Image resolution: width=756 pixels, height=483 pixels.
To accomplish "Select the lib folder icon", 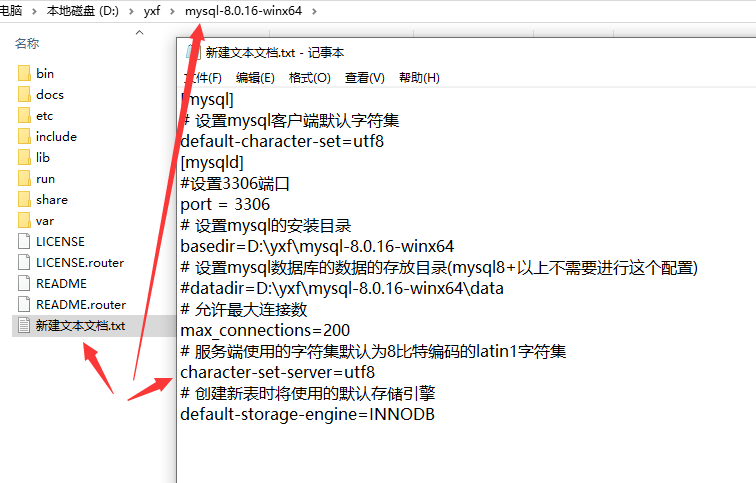I will click(x=24, y=158).
